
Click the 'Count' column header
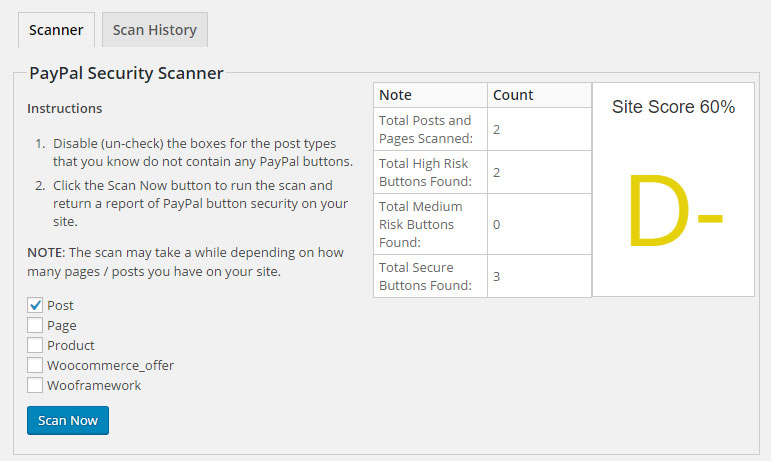click(x=539, y=95)
